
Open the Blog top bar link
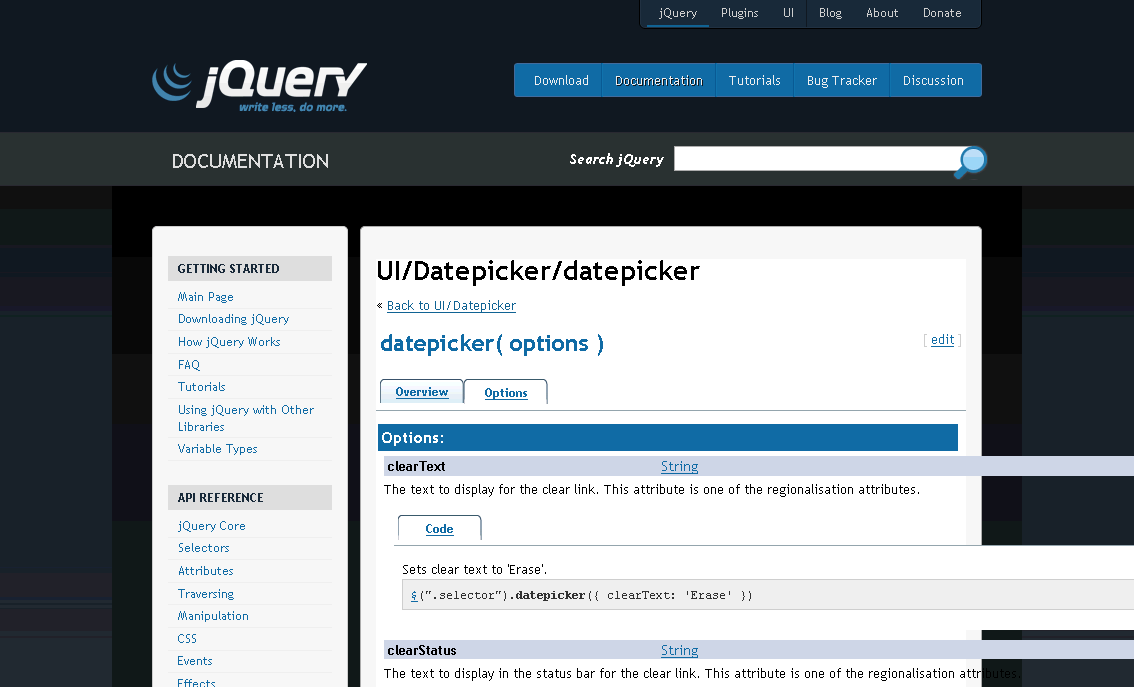click(x=829, y=13)
